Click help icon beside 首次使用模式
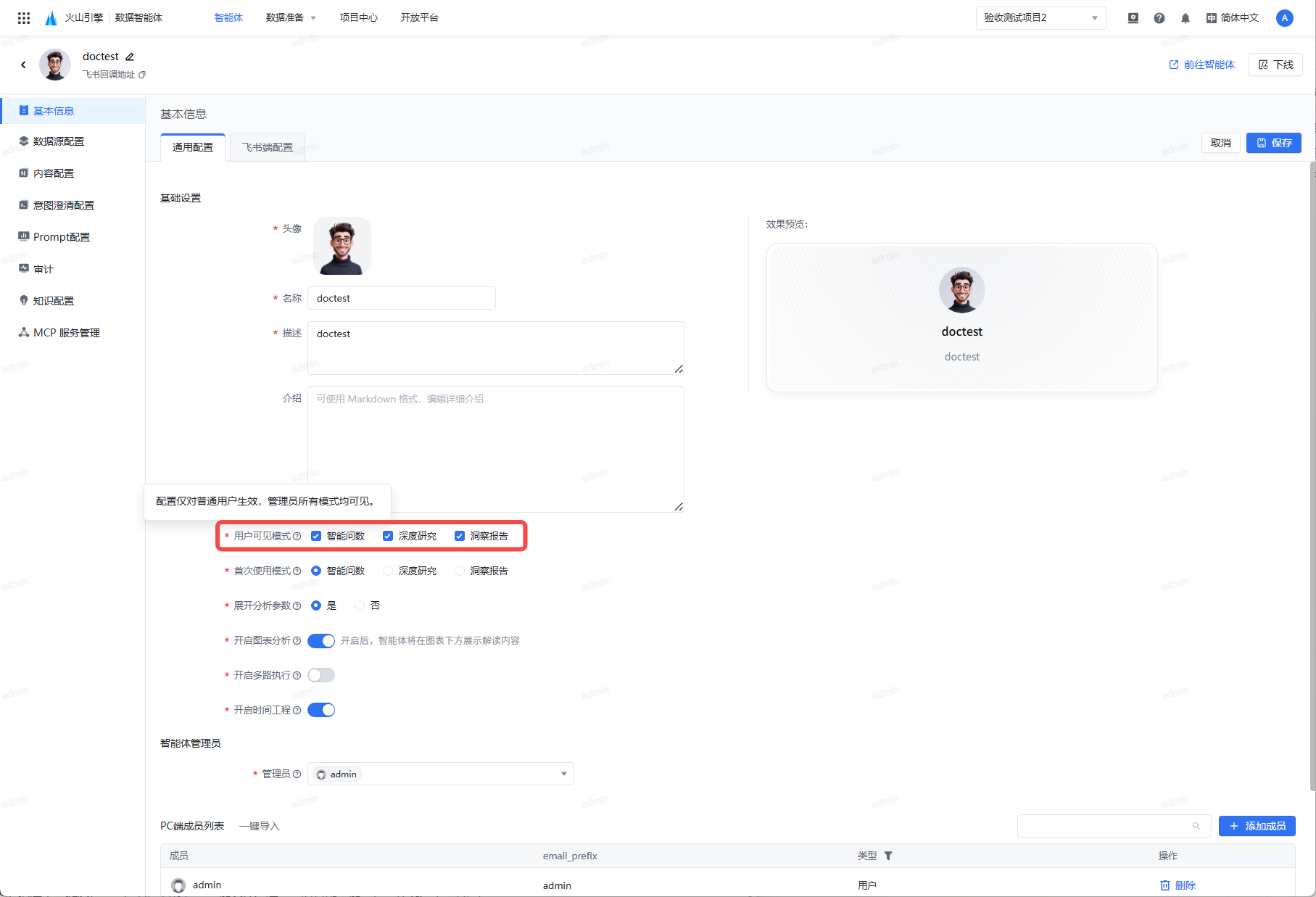The height and width of the screenshot is (897, 1316). click(x=297, y=571)
